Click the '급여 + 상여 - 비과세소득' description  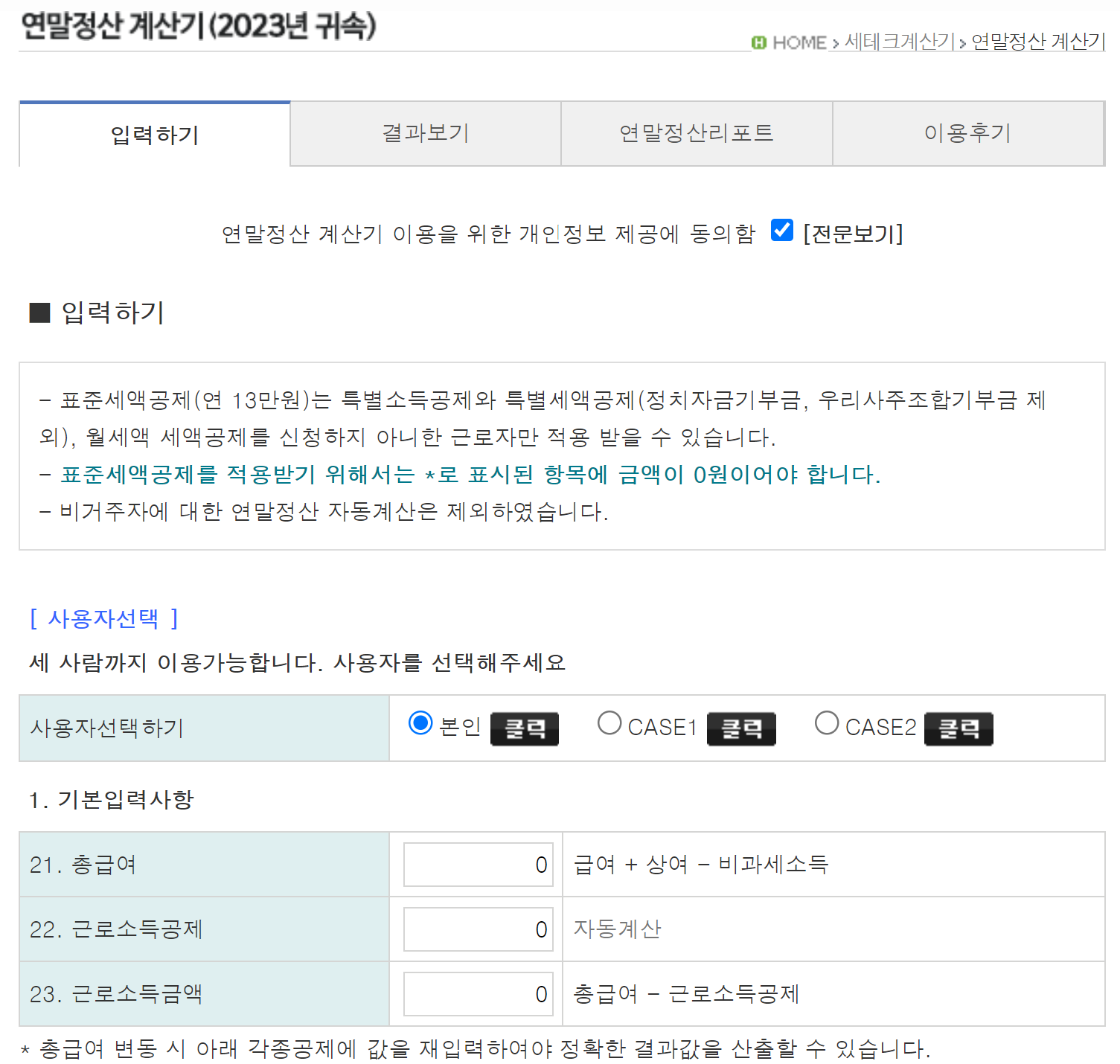coord(701,865)
